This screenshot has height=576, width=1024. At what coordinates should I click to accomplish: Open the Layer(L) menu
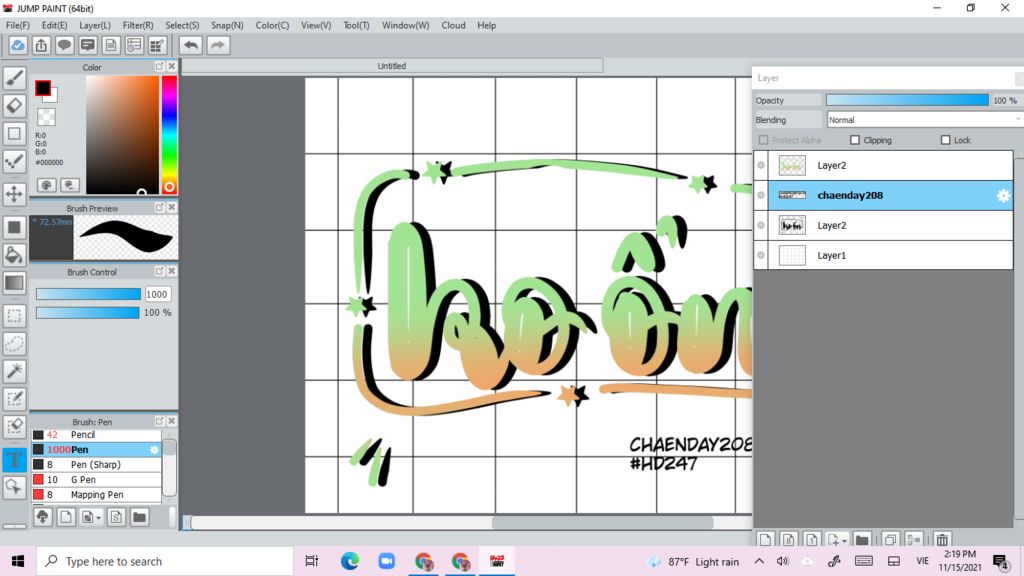[x=95, y=25]
